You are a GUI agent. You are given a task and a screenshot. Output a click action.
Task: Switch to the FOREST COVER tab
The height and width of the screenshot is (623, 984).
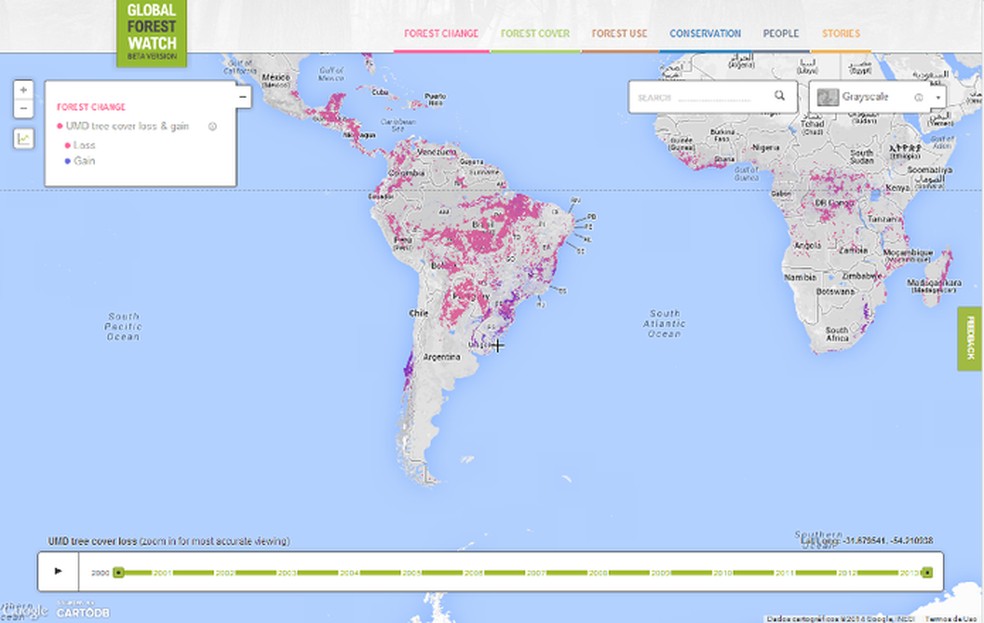tap(534, 33)
